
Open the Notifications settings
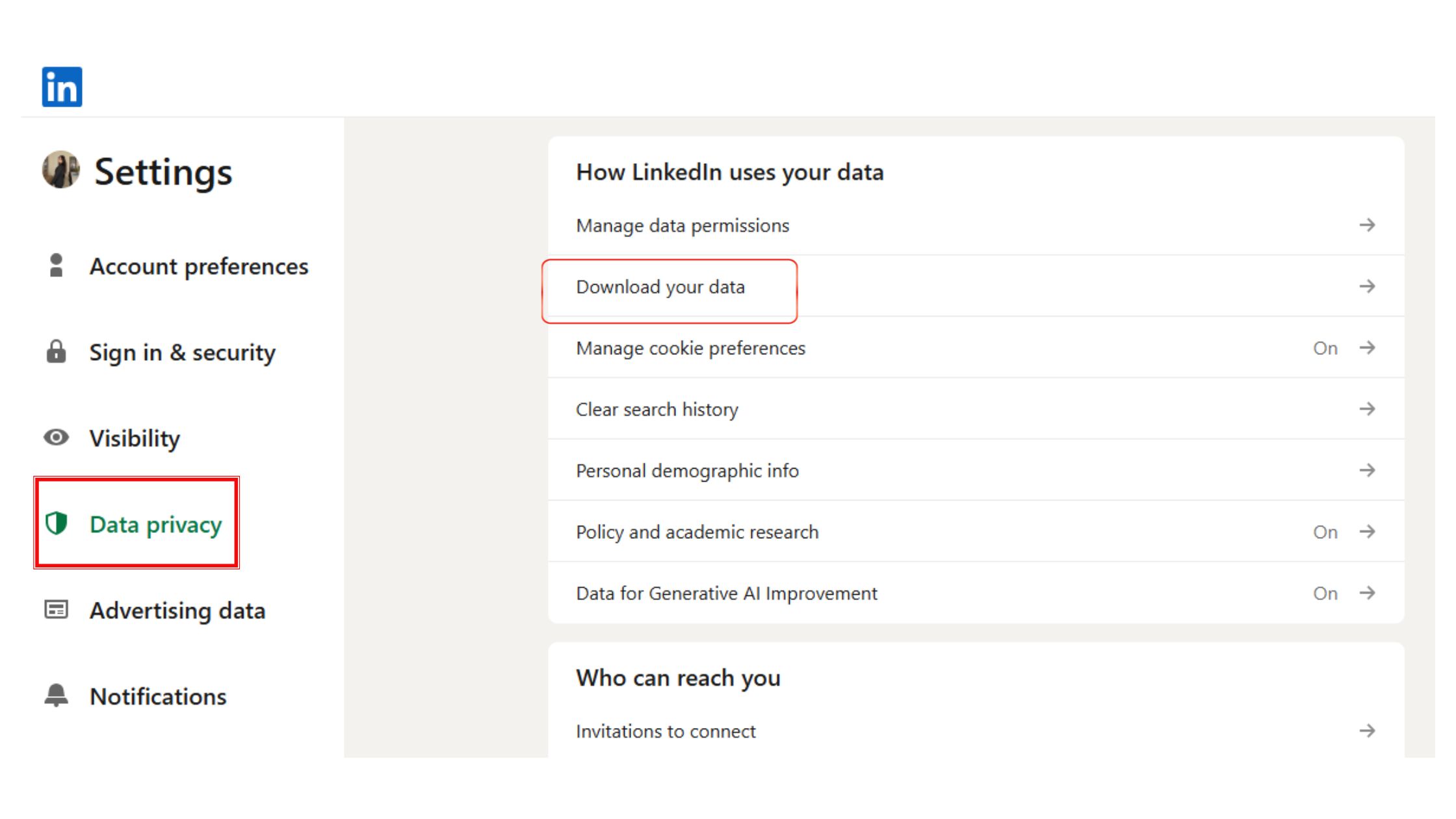158,697
